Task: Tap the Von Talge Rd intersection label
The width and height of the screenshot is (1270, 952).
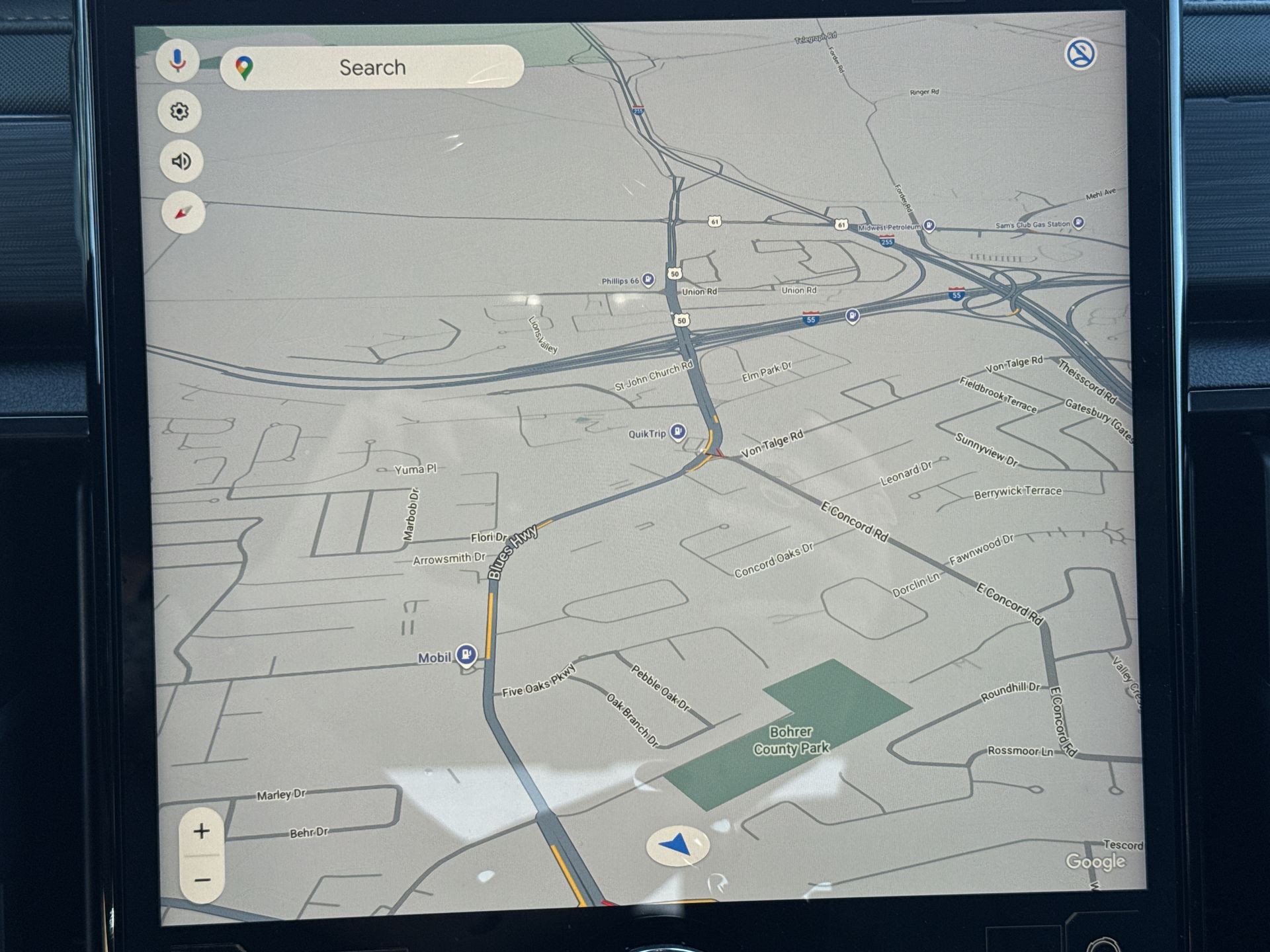Action: click(771, 444)
